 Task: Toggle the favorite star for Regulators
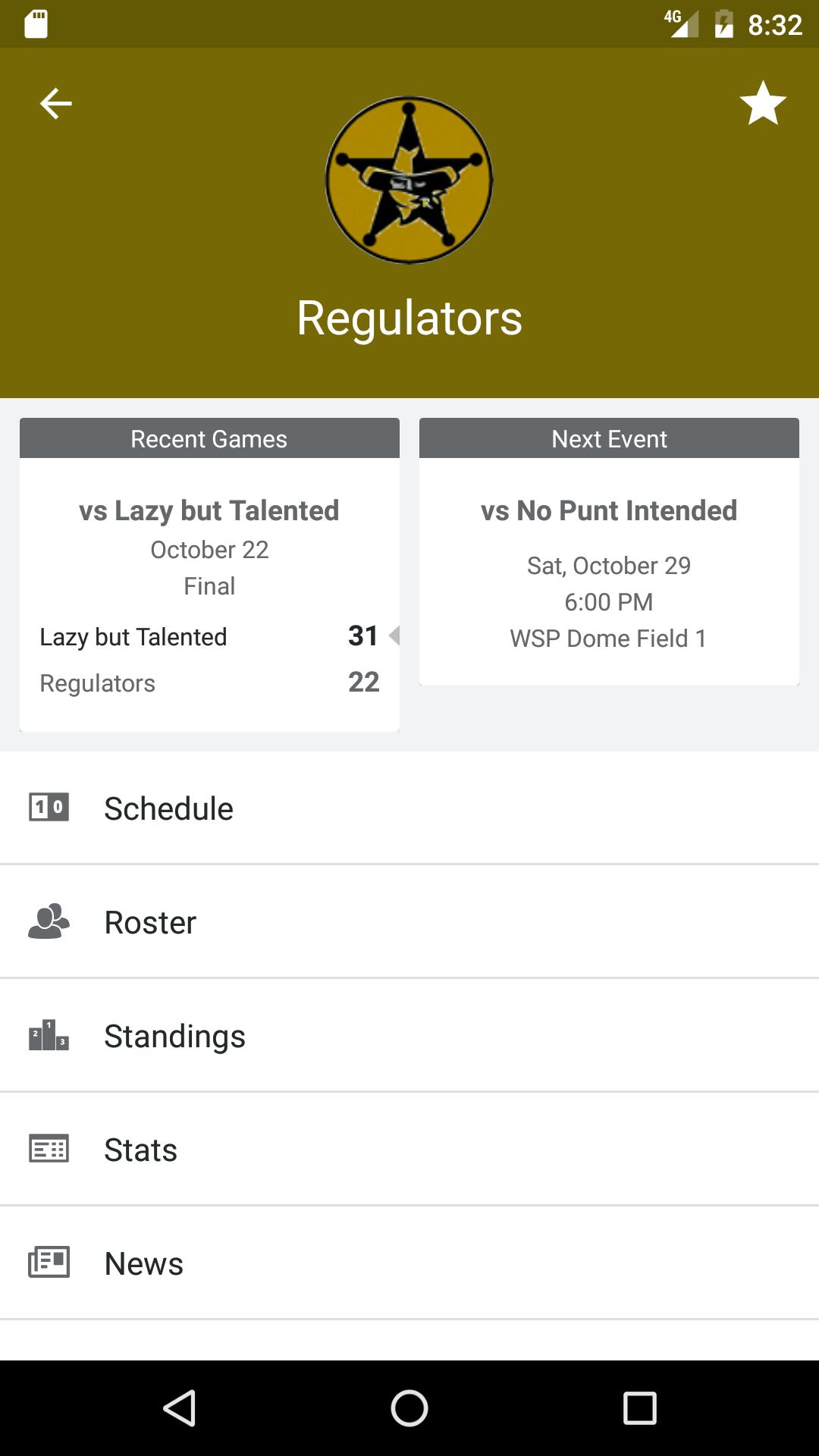[x=762, y=103]
